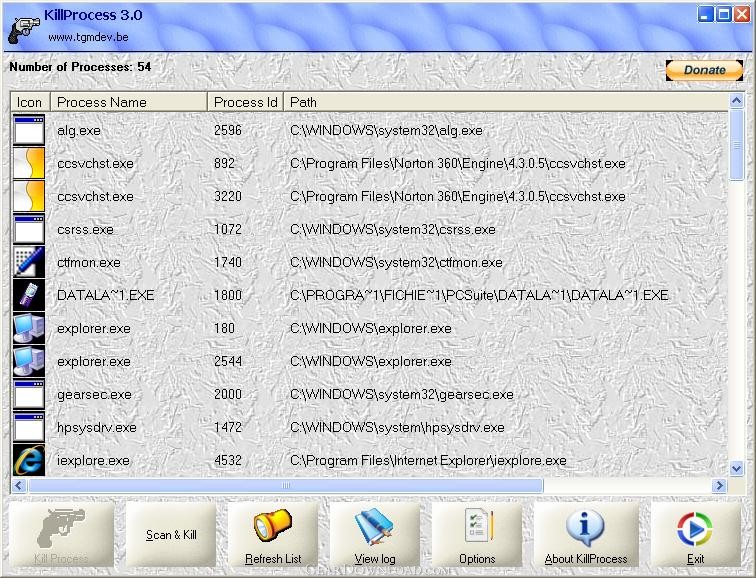The image size is (756, 578).
Task: Click the DATALA~1.EXE phone icon
Action: [x=29, y=295]
